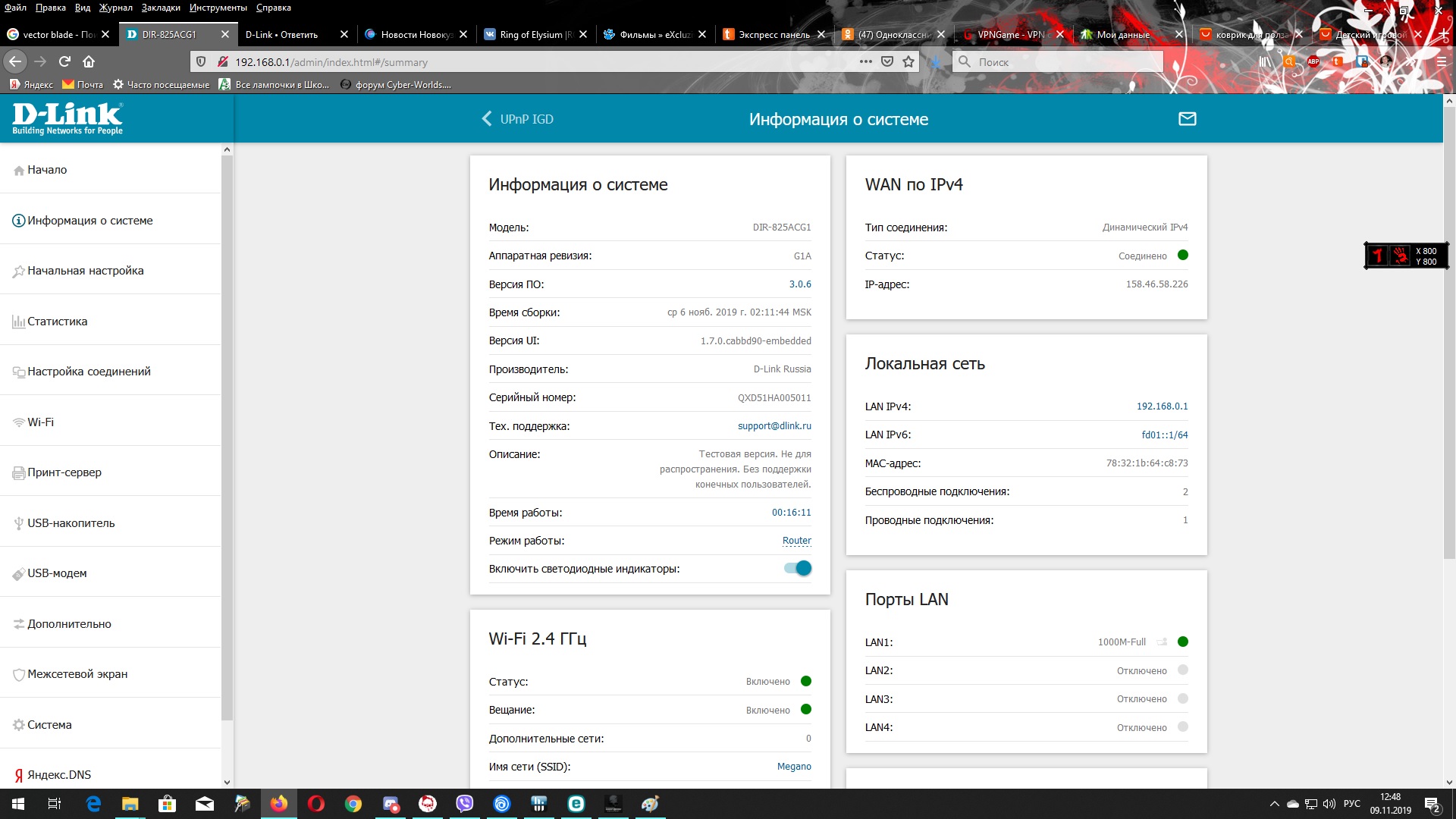The height and width of the screenshot is (819, 1456).
Task: Change the Router operating mode
Action: (x=796, y=541)
